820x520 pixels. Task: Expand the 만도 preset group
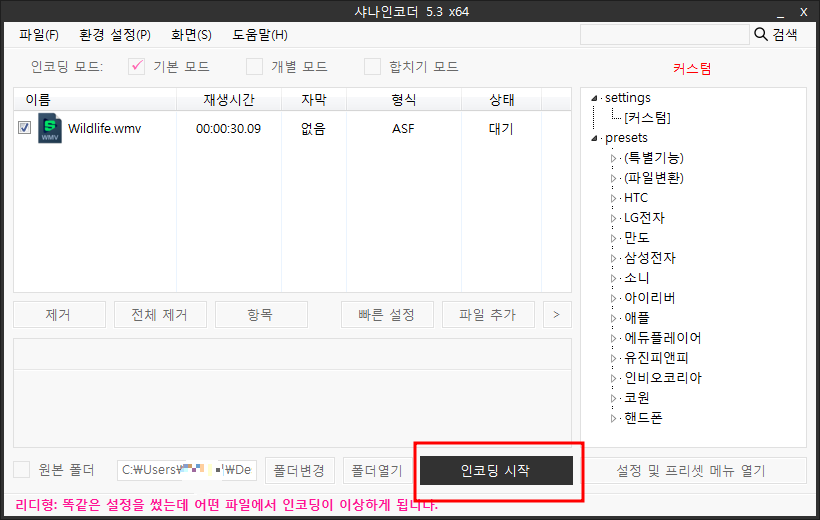click(x=613, y=238)
